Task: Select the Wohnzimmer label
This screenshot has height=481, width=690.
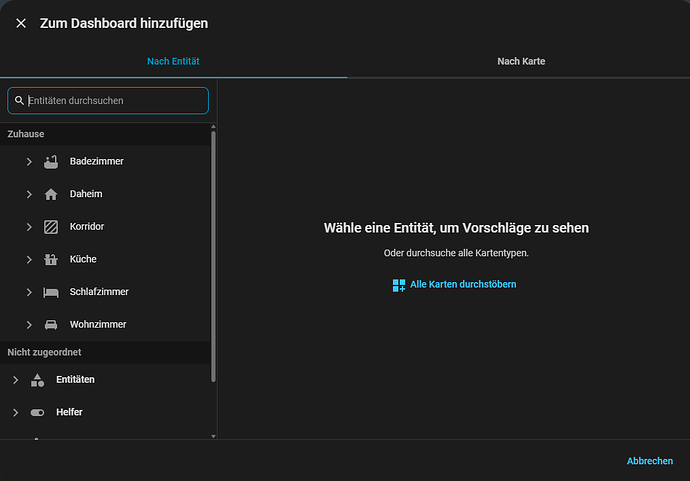Action: coord(98,324)
